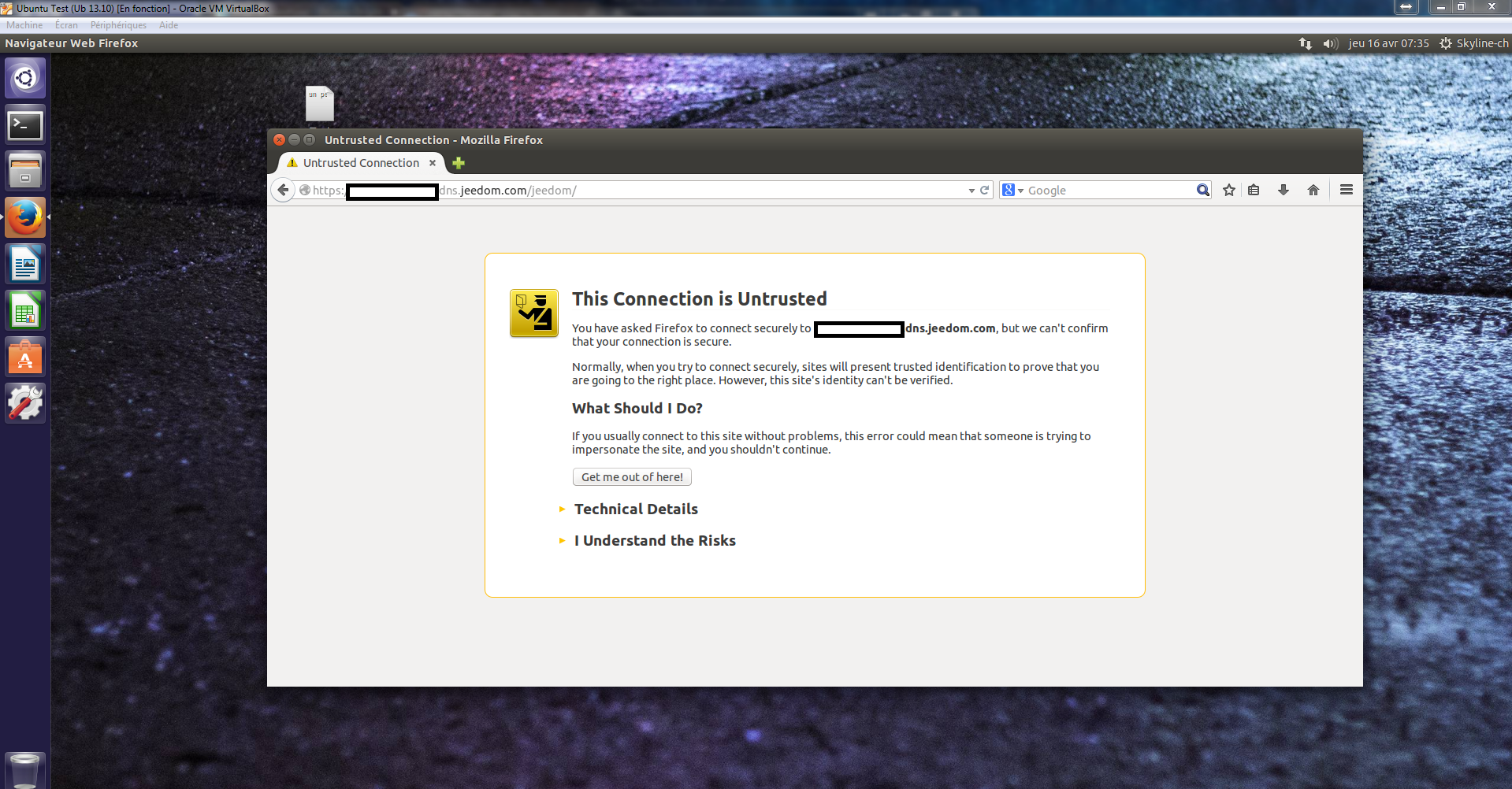Open the Trash at the dock bottom

point(25,769)
